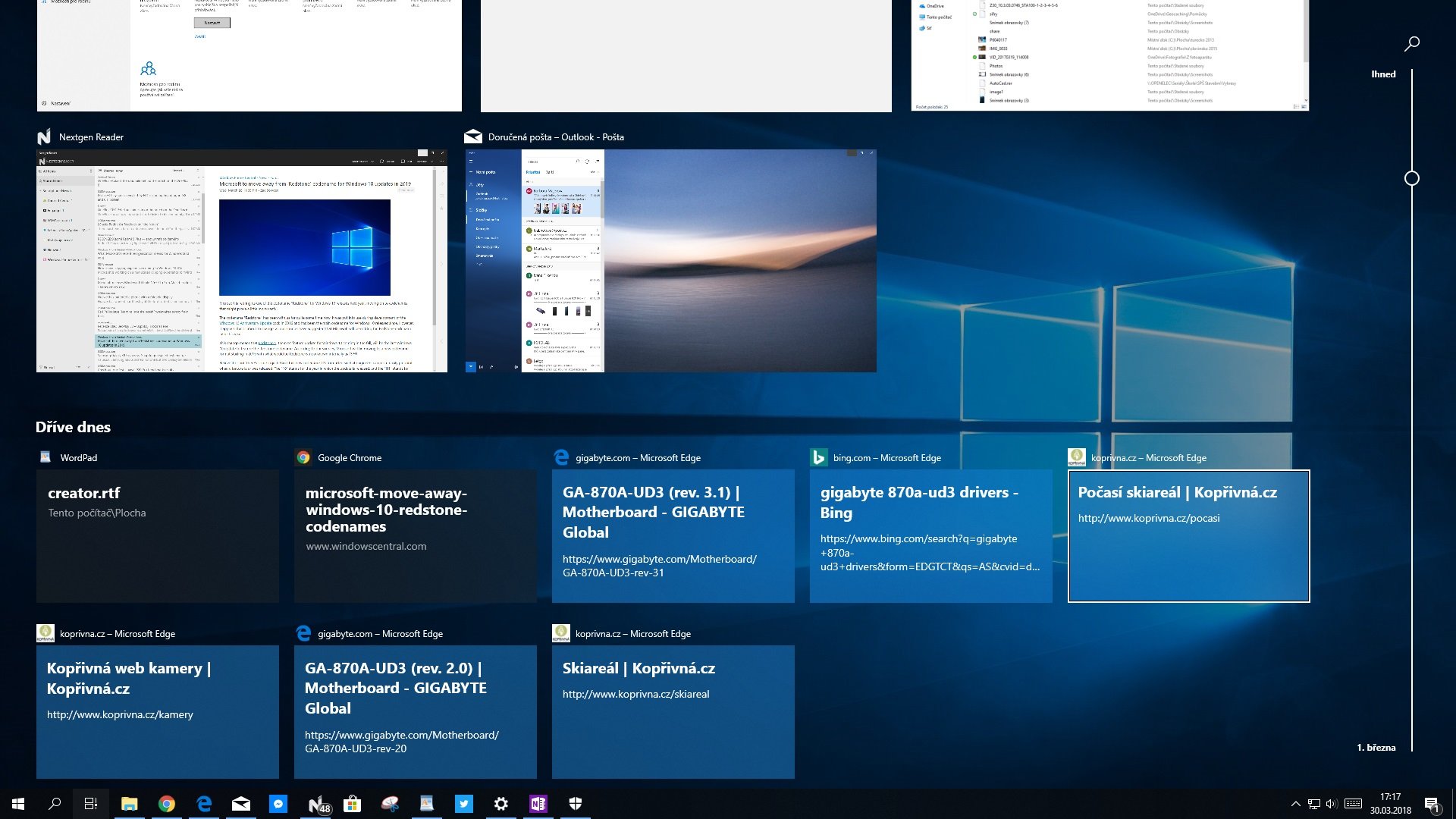Open GA-870A-UD3 (rev. 3.1) Edge activity card
Viewport: 1456px width, 819px height.
coord(673,536)
